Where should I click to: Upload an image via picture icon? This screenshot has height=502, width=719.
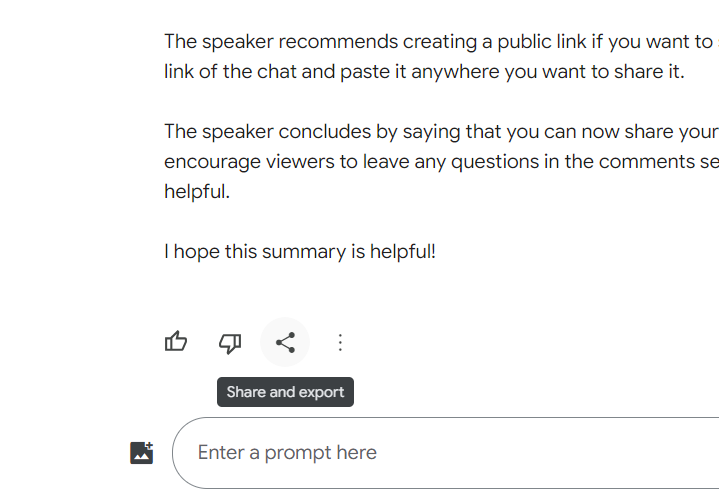[x=142, y=452]
